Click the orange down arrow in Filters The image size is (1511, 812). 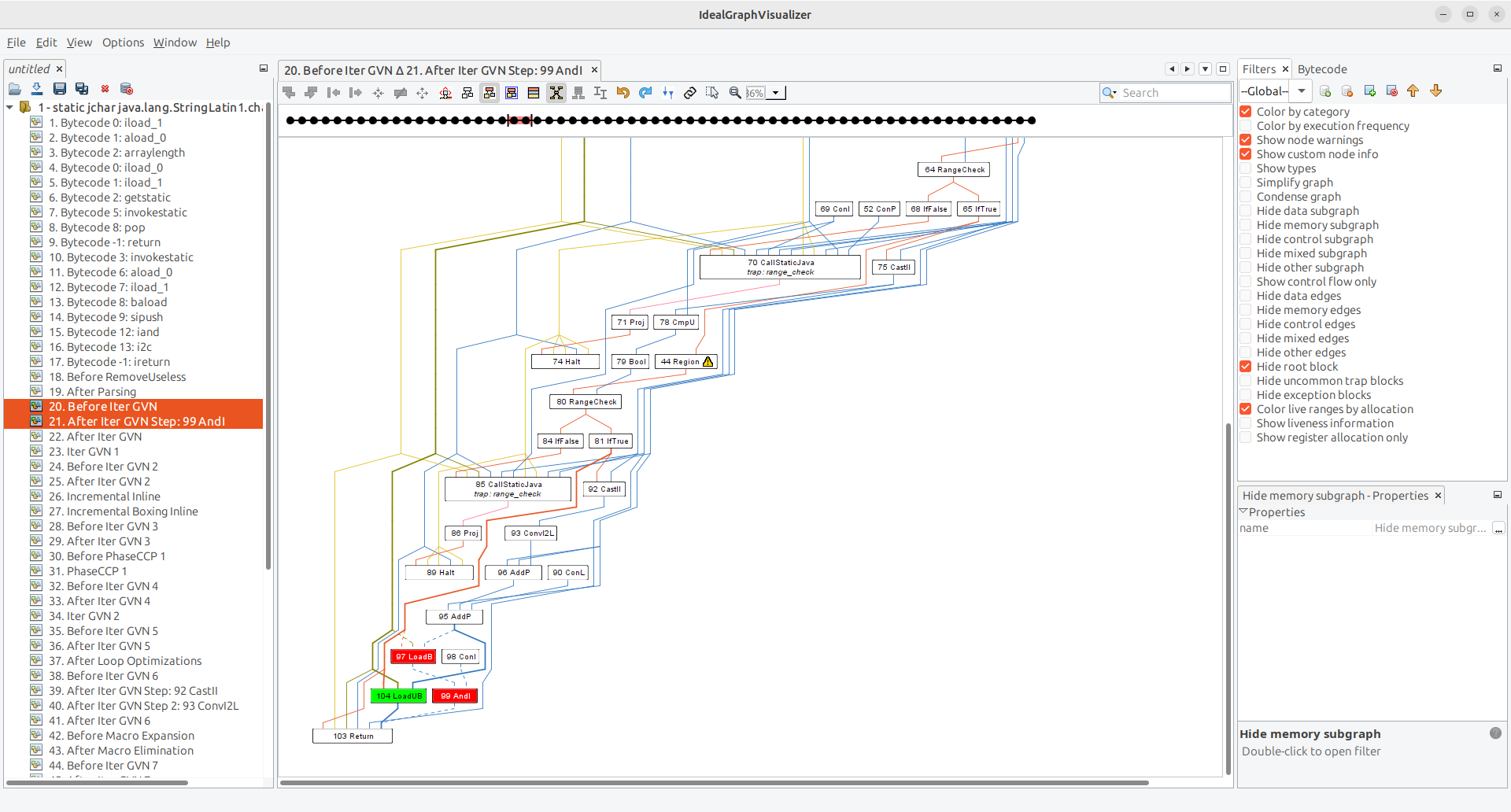[x=1435, y=91]
